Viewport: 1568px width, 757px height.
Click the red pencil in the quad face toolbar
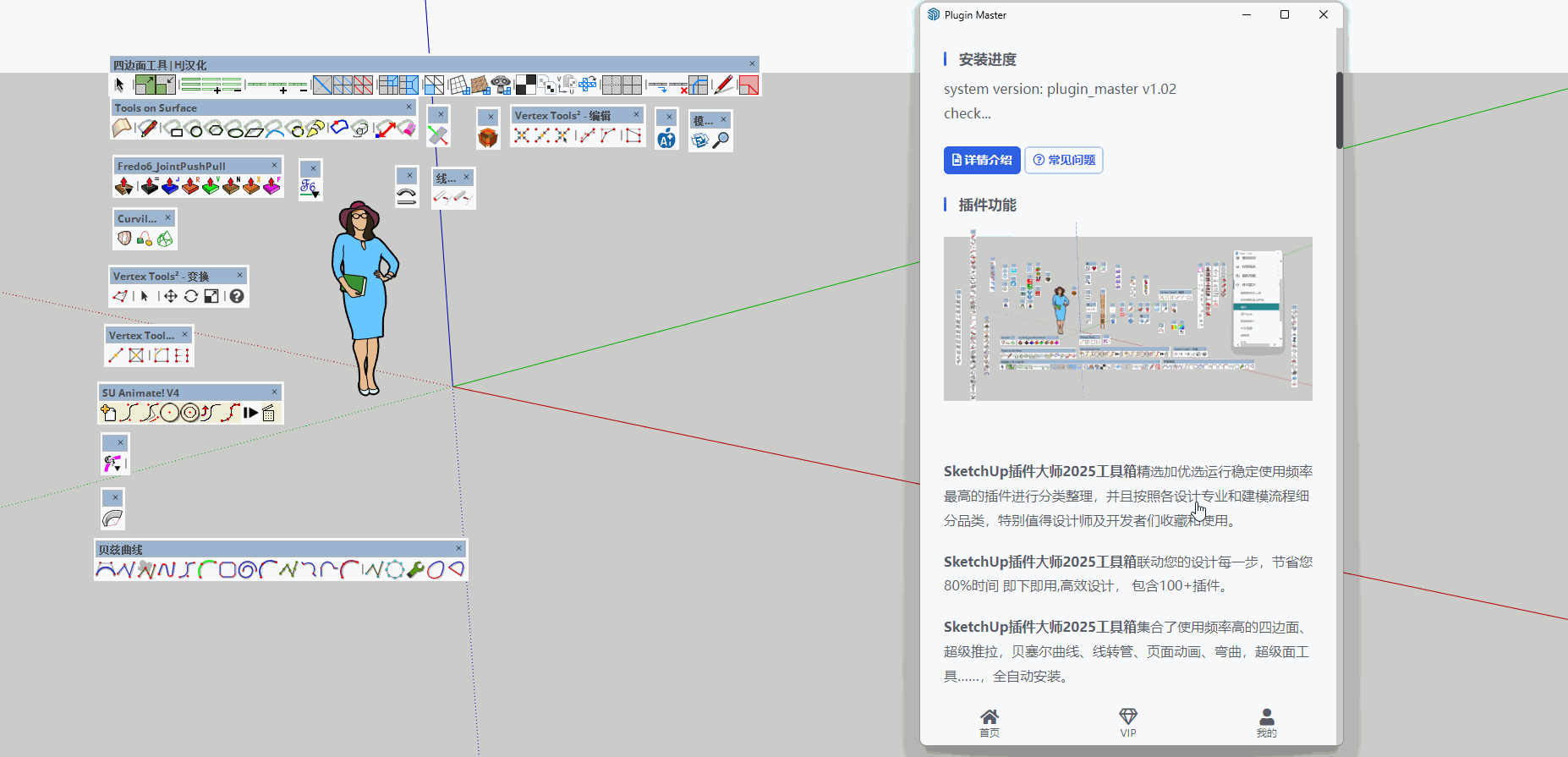click(x=723, y=85)
